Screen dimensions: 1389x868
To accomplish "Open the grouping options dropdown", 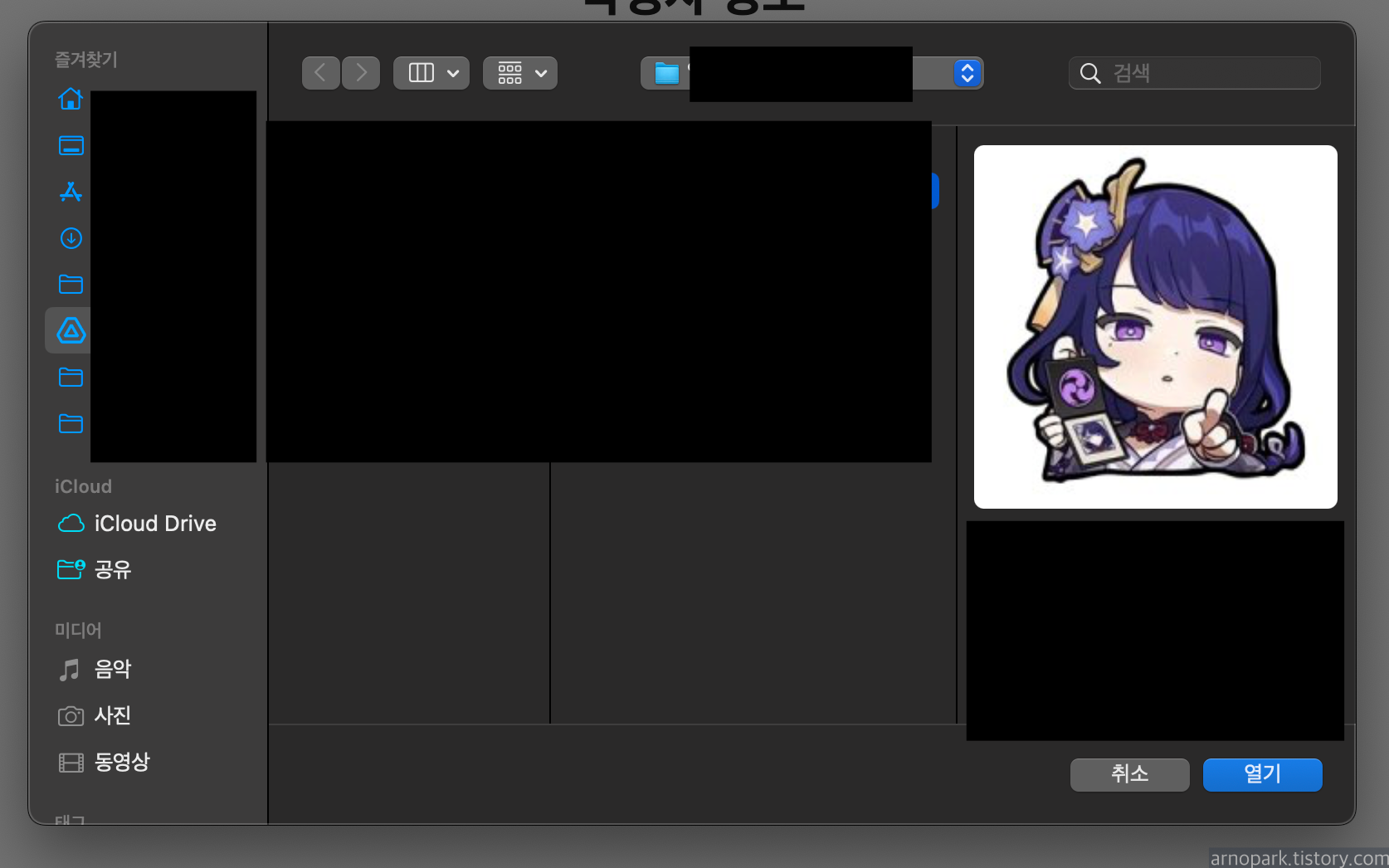I will [520, 73].
